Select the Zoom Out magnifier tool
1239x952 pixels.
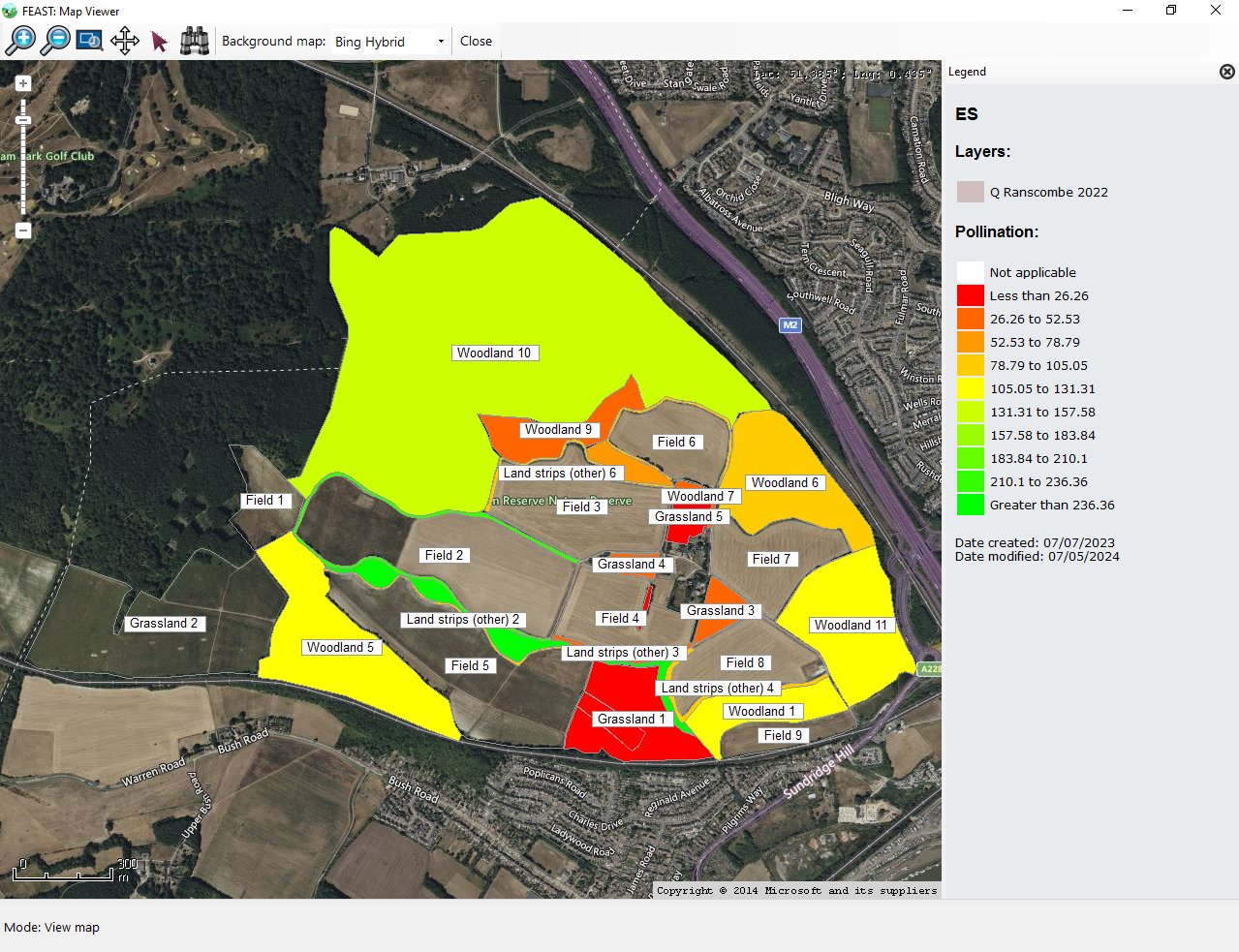[55, 41]
